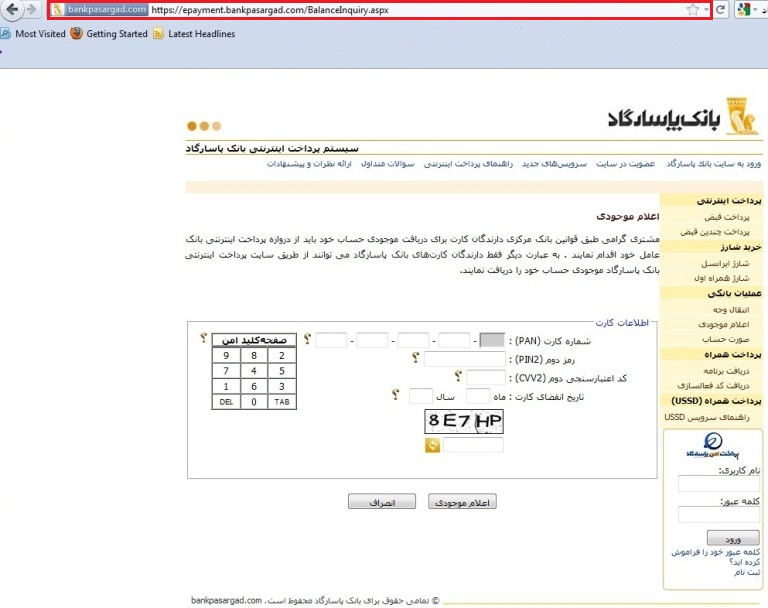Click the secure payment Pasargad logo

pyautogui.click(x=713, y=445)
